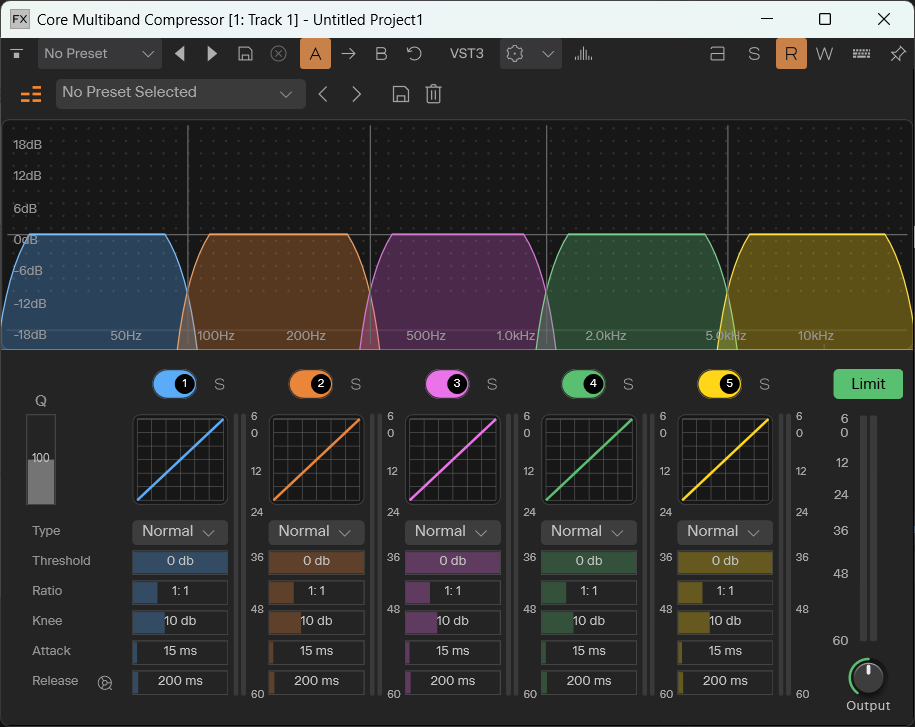
Task: Click band 1 blue transfer curve graph
Action: click(x=180, y=459)
